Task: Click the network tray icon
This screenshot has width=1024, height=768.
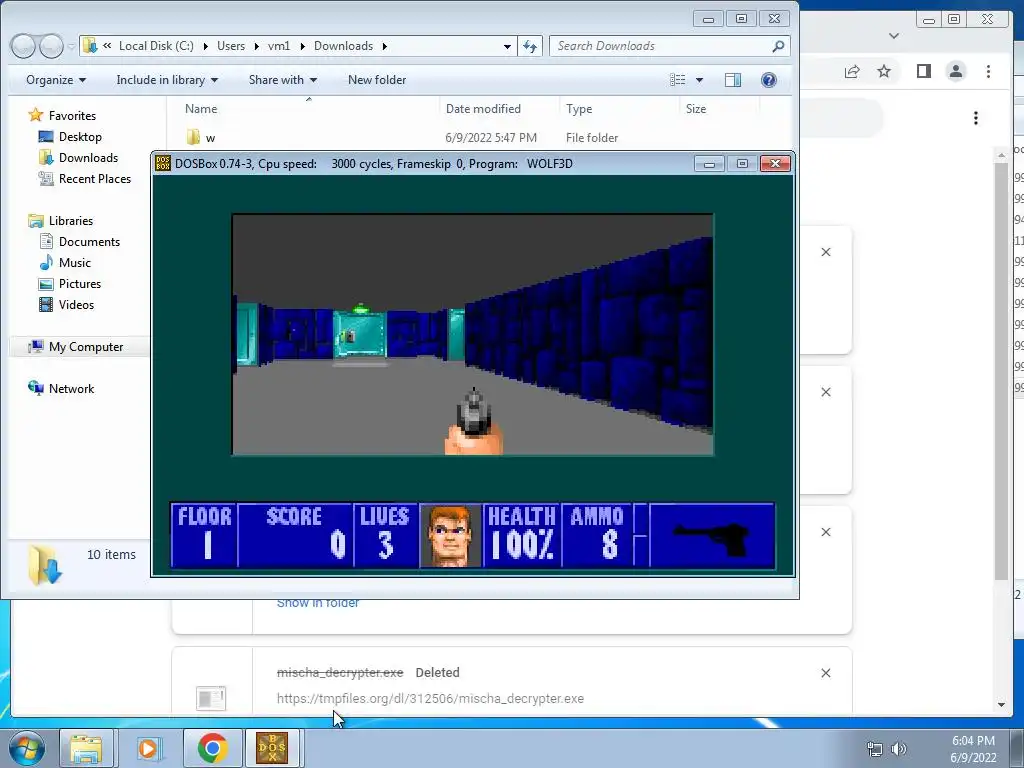Action: 874,749
